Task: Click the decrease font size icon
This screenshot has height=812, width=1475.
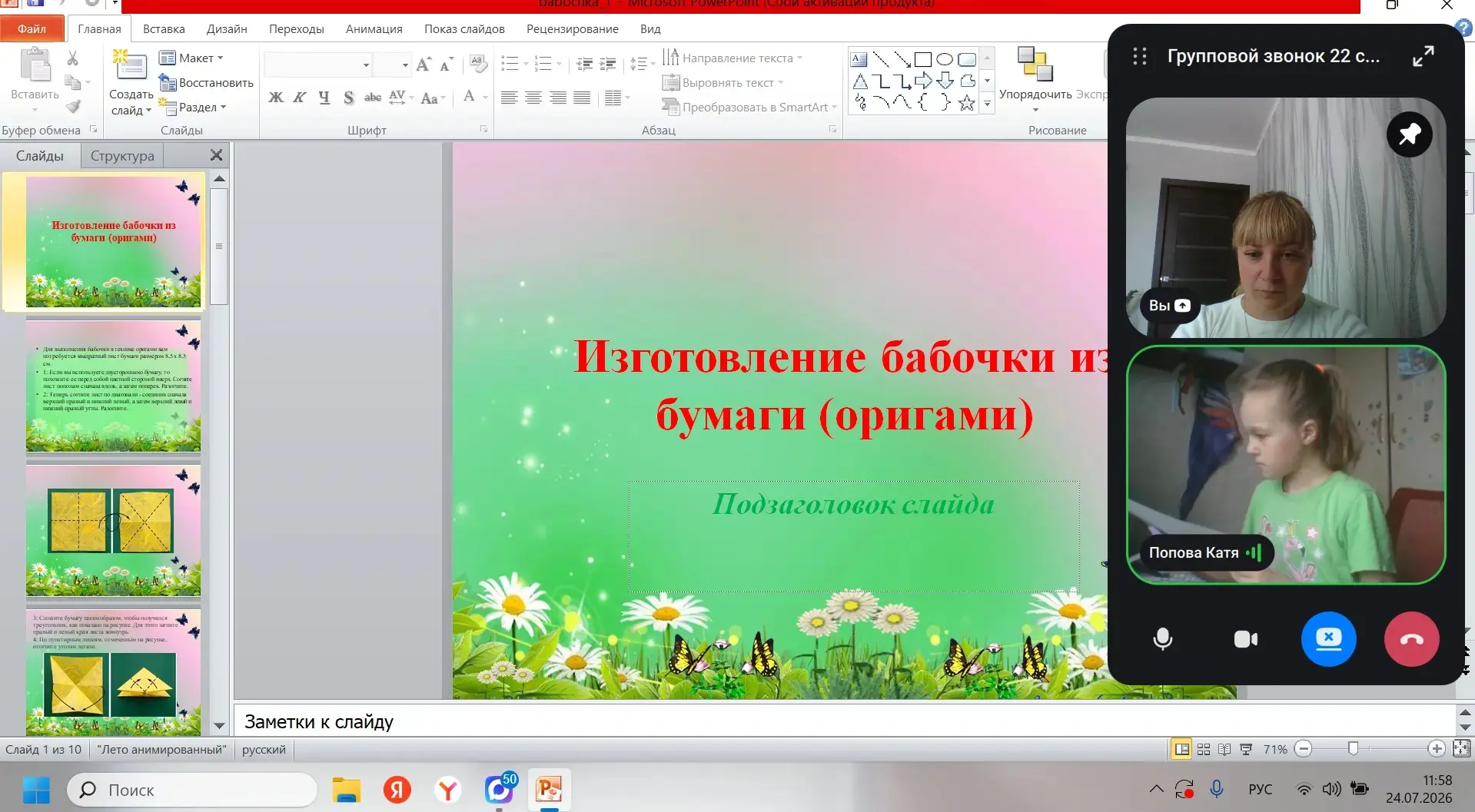Action: click(x=447, y=65)
